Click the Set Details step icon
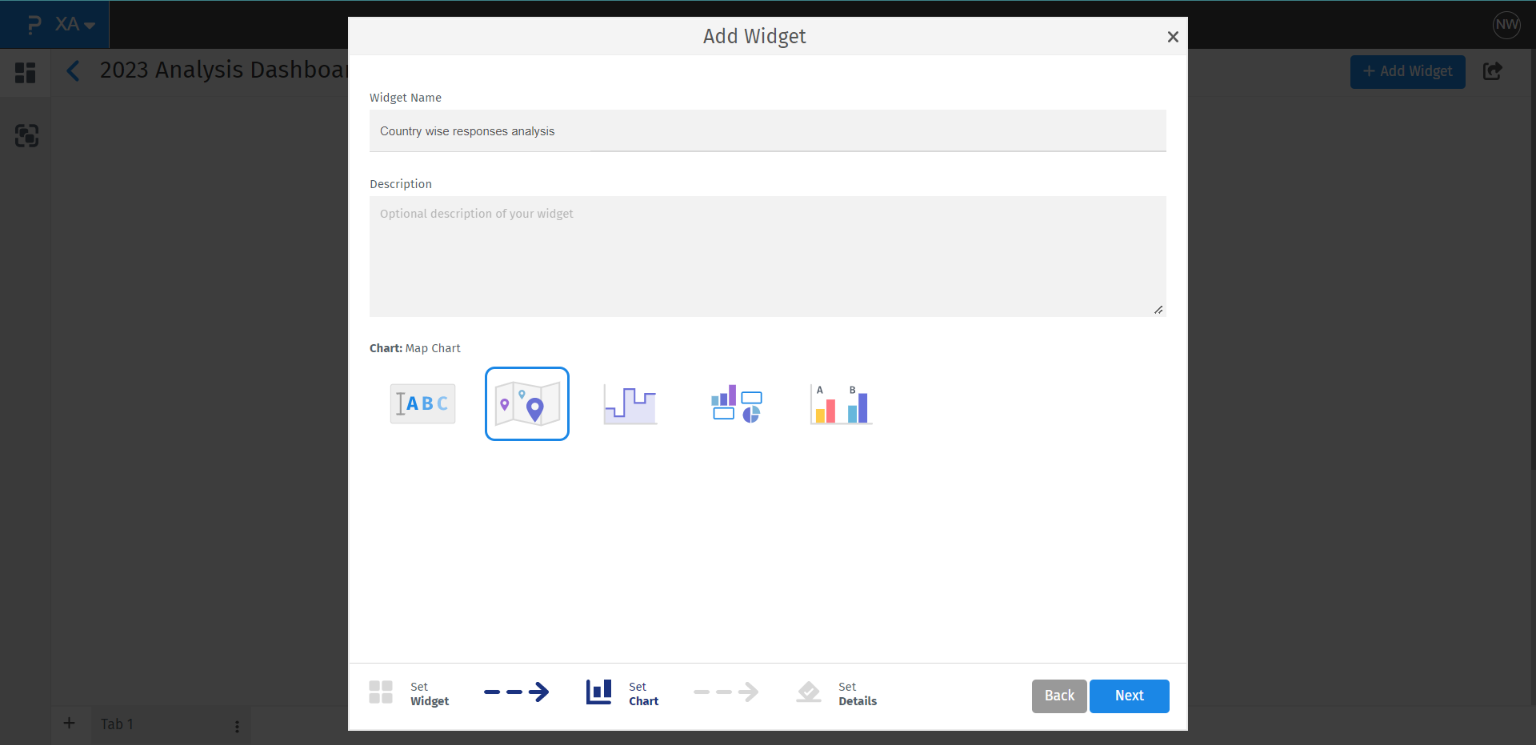 click(809, 692)
